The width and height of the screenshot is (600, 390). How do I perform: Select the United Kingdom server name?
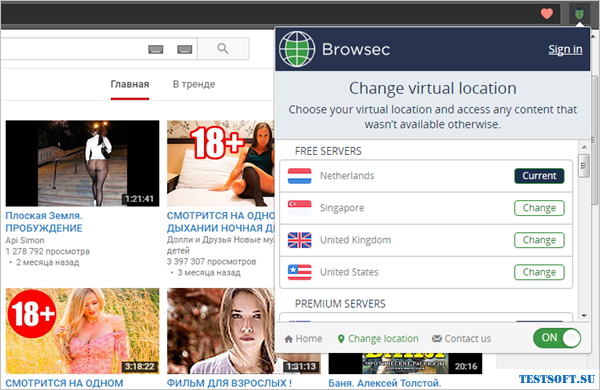[x=355, y=240]
